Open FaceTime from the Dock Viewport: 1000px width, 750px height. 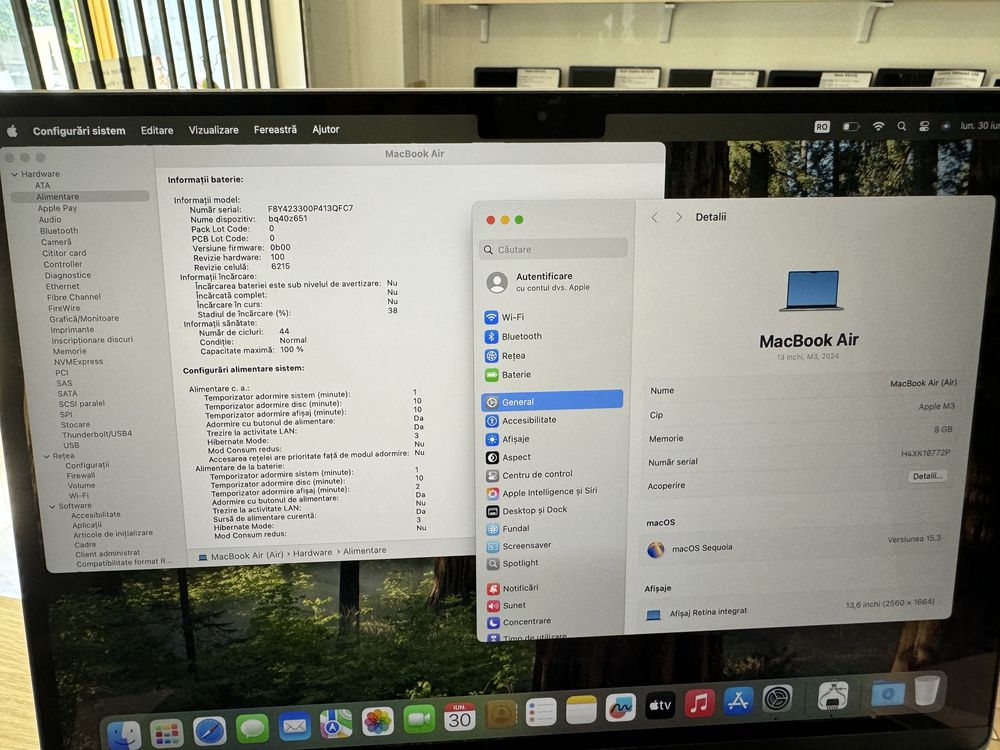click(418, 719)
